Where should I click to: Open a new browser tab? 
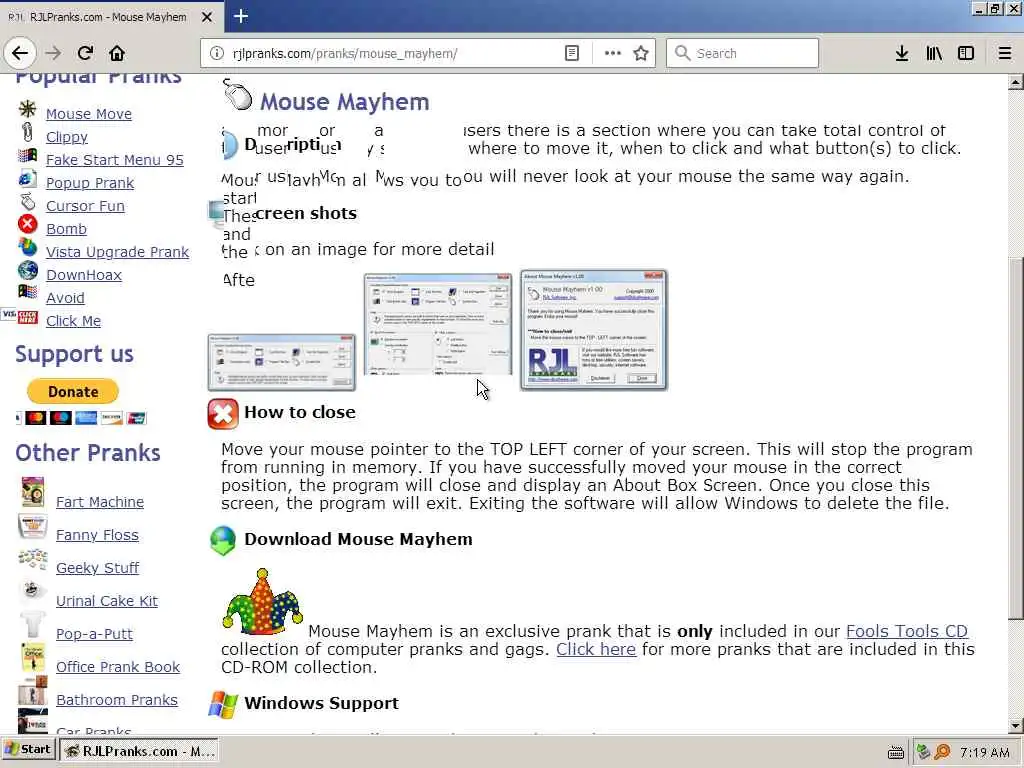click(x=240, y=16)
